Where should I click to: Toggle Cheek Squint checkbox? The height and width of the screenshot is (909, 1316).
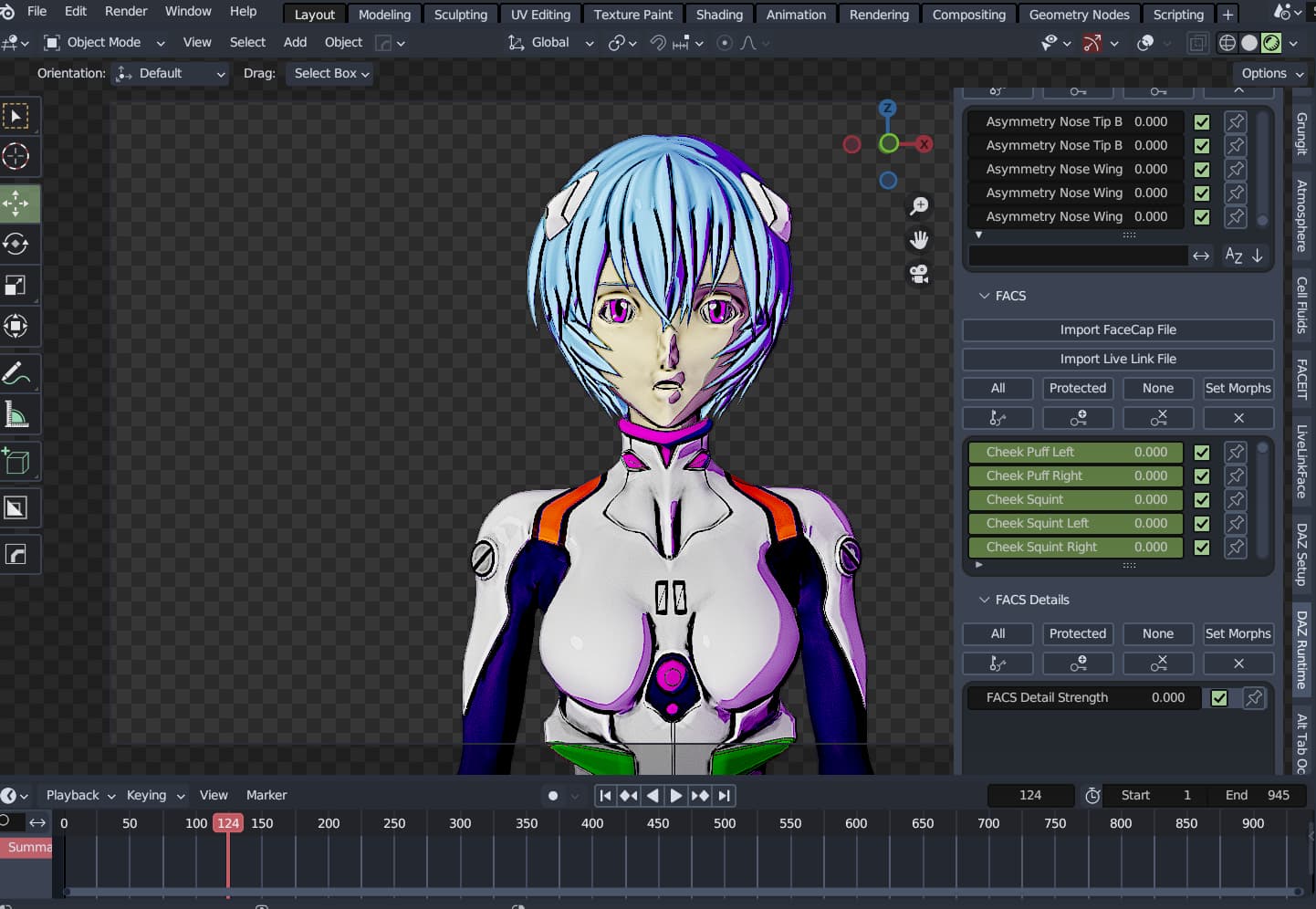[x=1202, y=500]
